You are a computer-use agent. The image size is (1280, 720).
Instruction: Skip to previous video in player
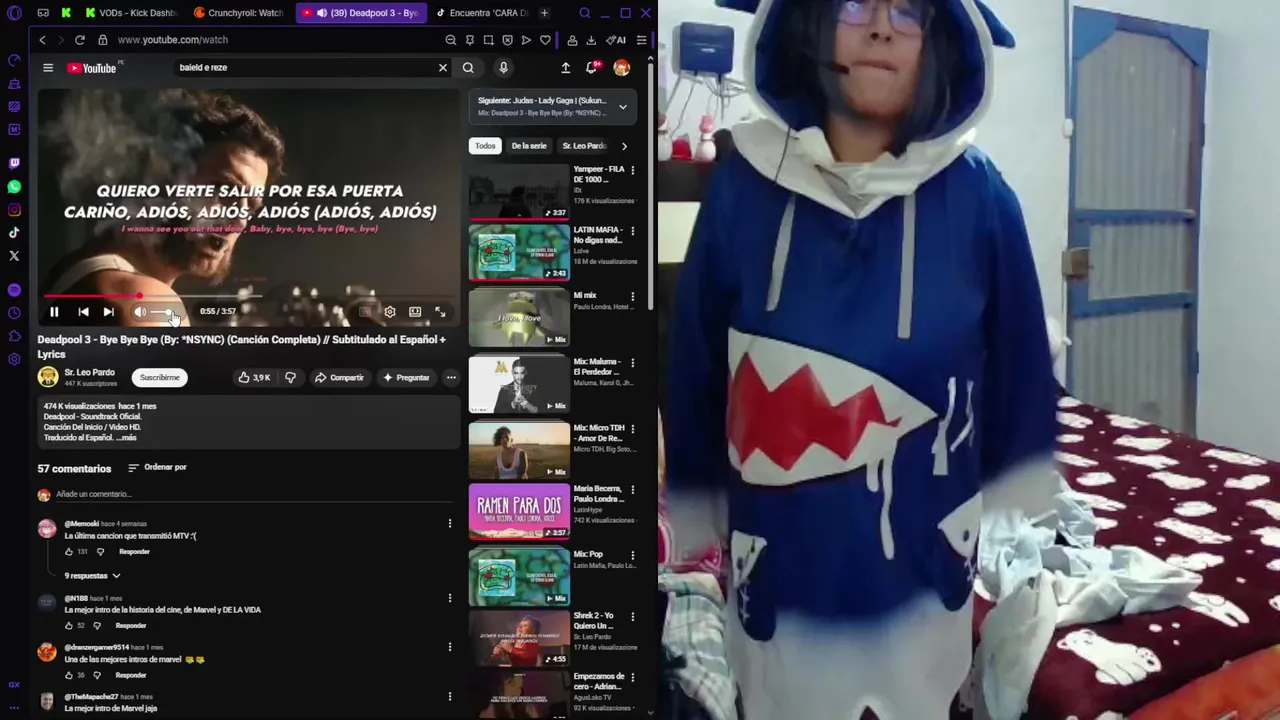[x=83, y=312]
